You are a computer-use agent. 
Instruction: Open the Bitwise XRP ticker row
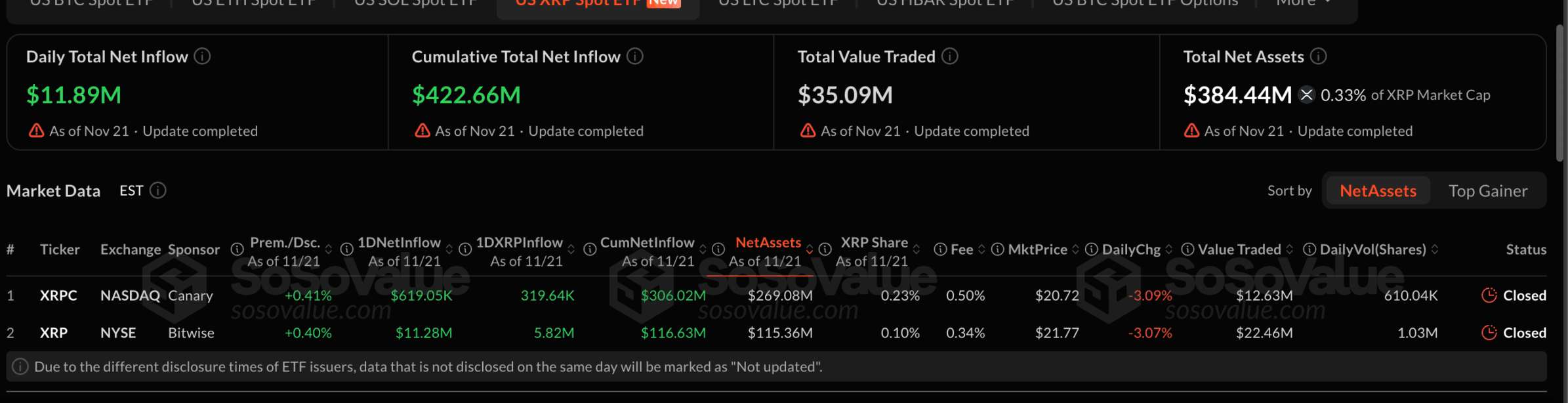pyautogui.click(x=54, y=333)
